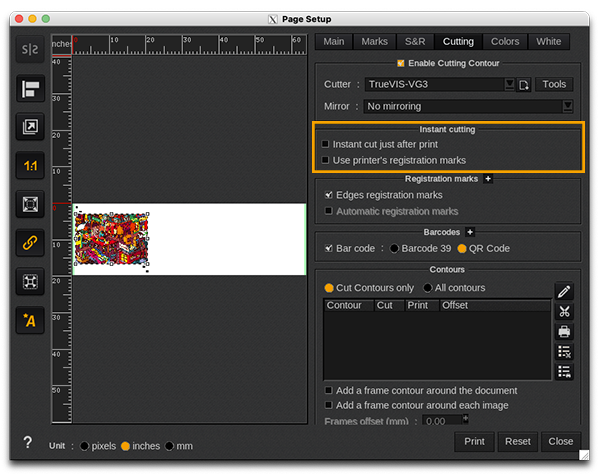Click the Frames offset input field
This screenshot has height=474, width=600.
click(446, 421)
